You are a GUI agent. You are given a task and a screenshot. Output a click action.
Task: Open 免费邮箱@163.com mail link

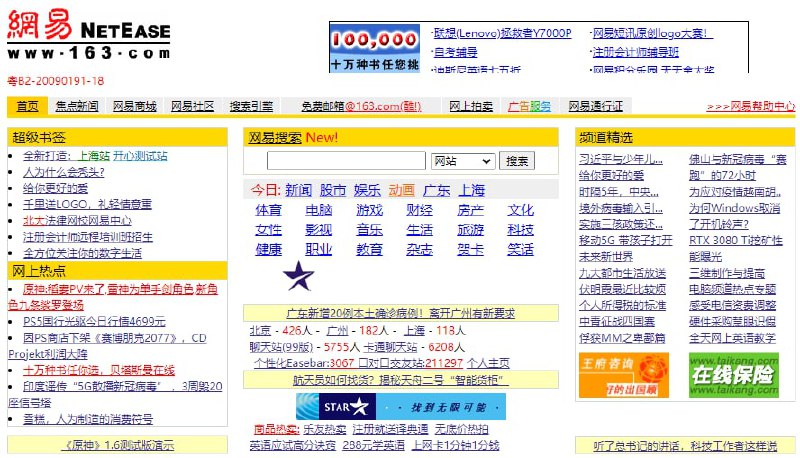tap(361, 106)
